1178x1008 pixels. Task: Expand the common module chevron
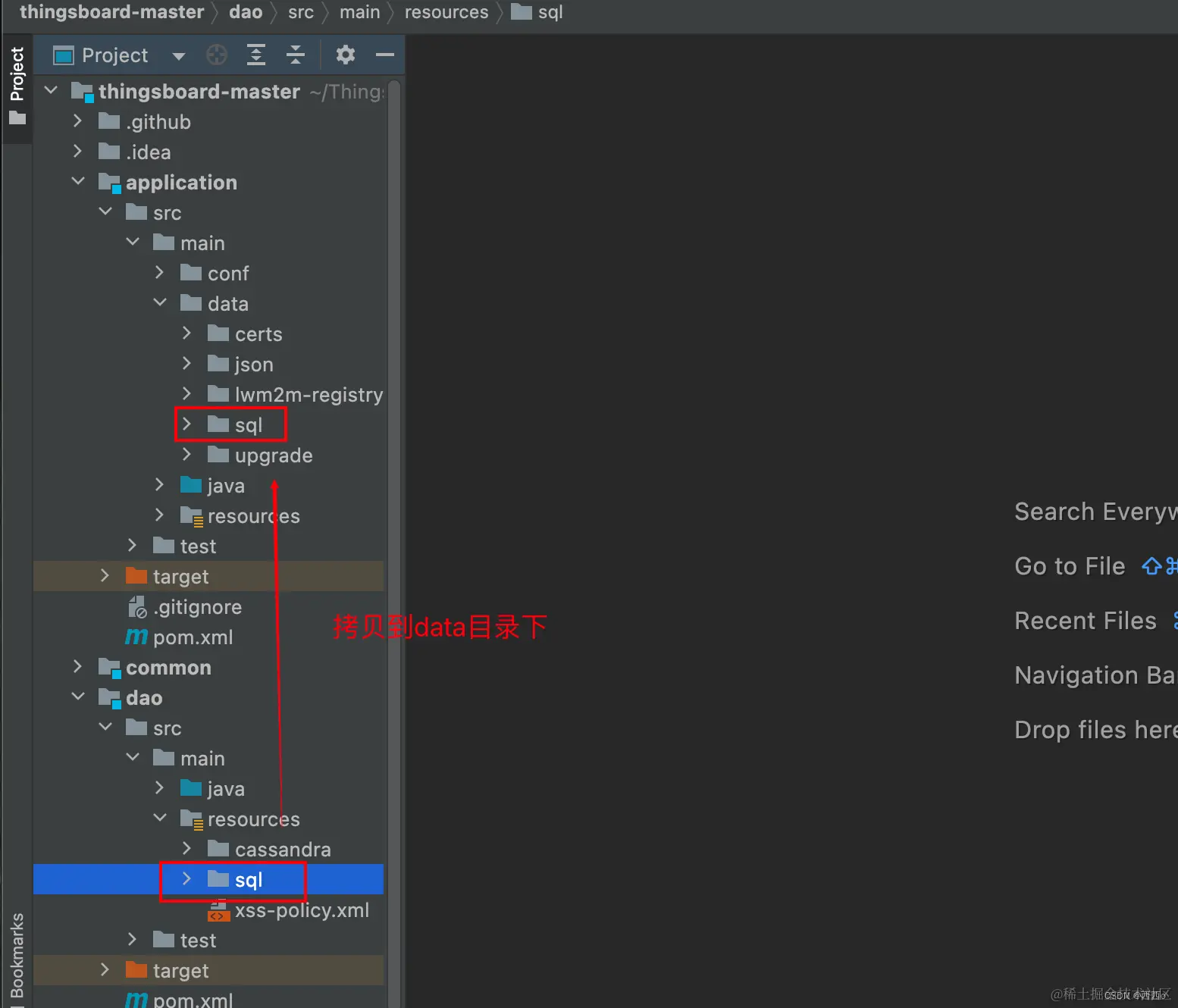click(77, 667)
